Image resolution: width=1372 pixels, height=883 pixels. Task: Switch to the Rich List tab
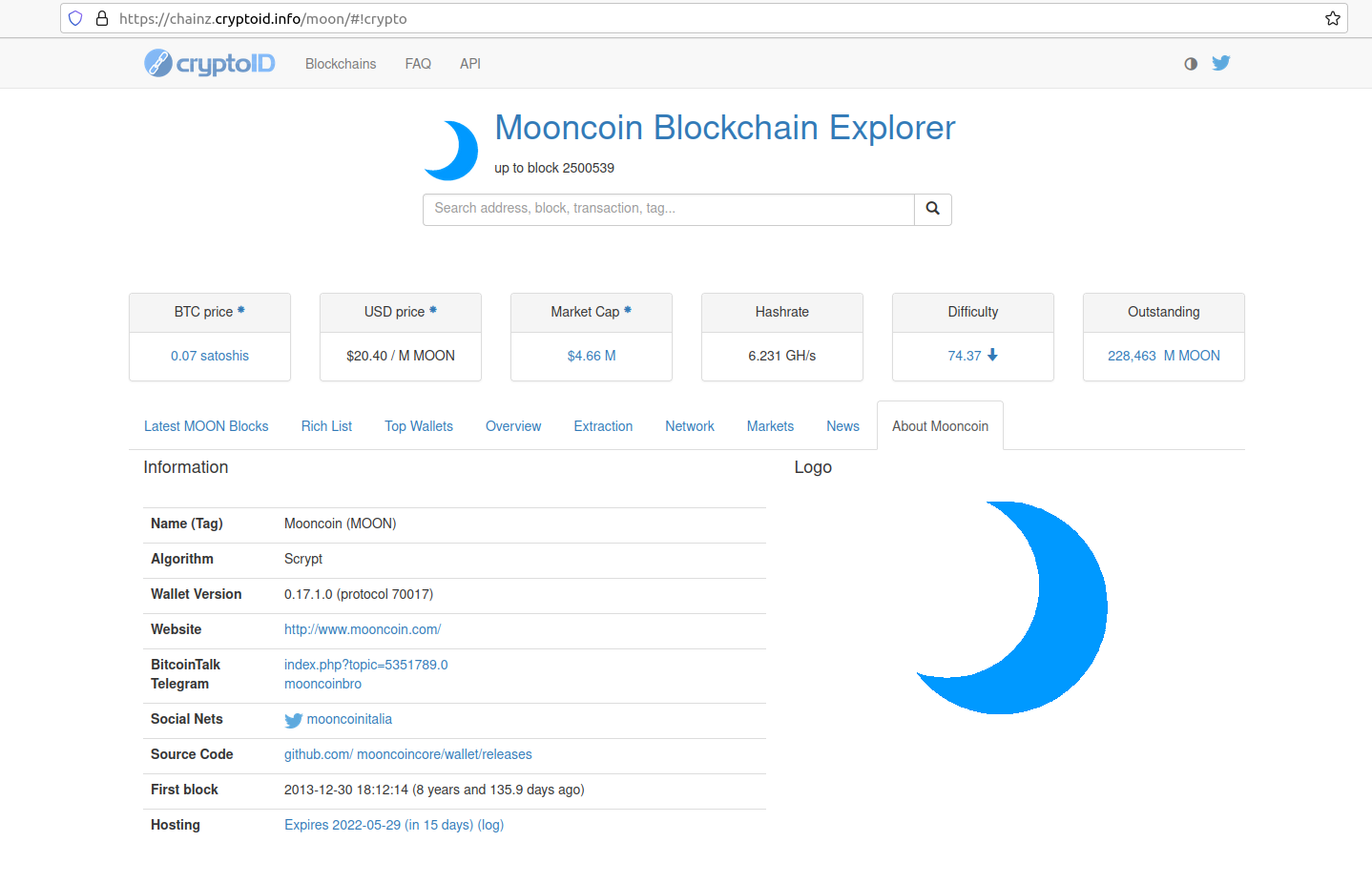coord(326,426)
